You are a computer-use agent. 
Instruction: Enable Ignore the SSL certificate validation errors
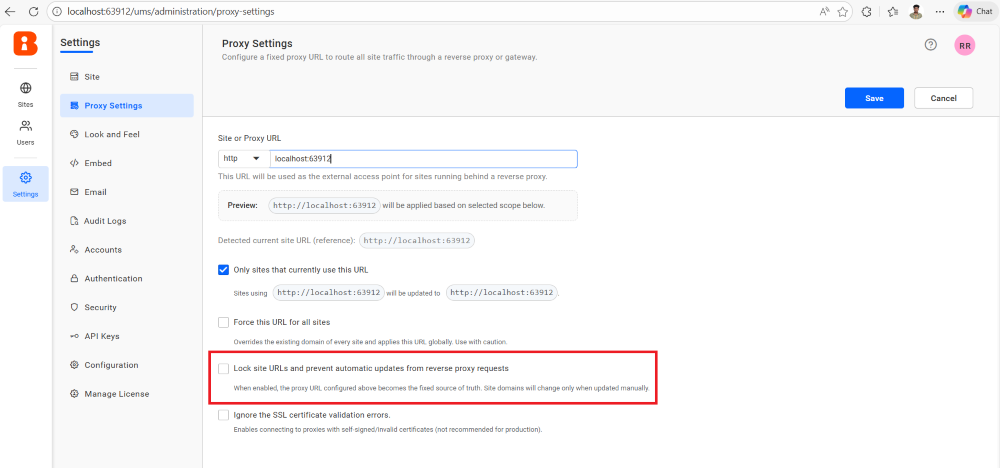point(223,415)
